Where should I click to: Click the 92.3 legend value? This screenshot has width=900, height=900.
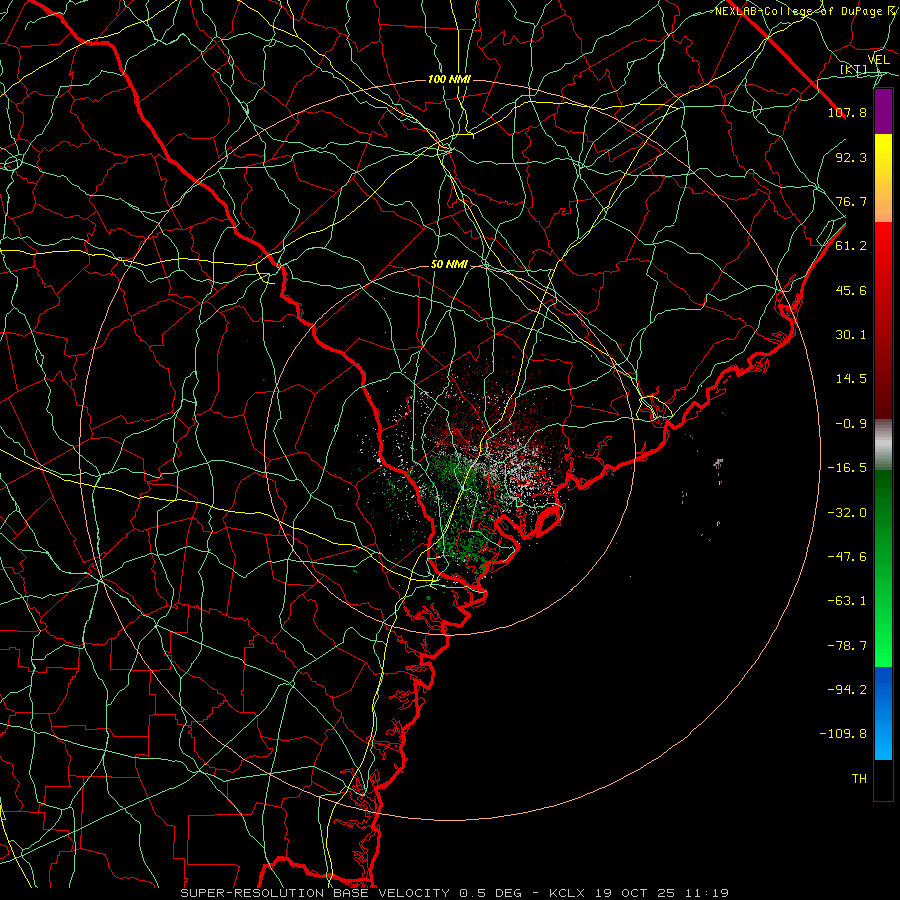point(851,157)
